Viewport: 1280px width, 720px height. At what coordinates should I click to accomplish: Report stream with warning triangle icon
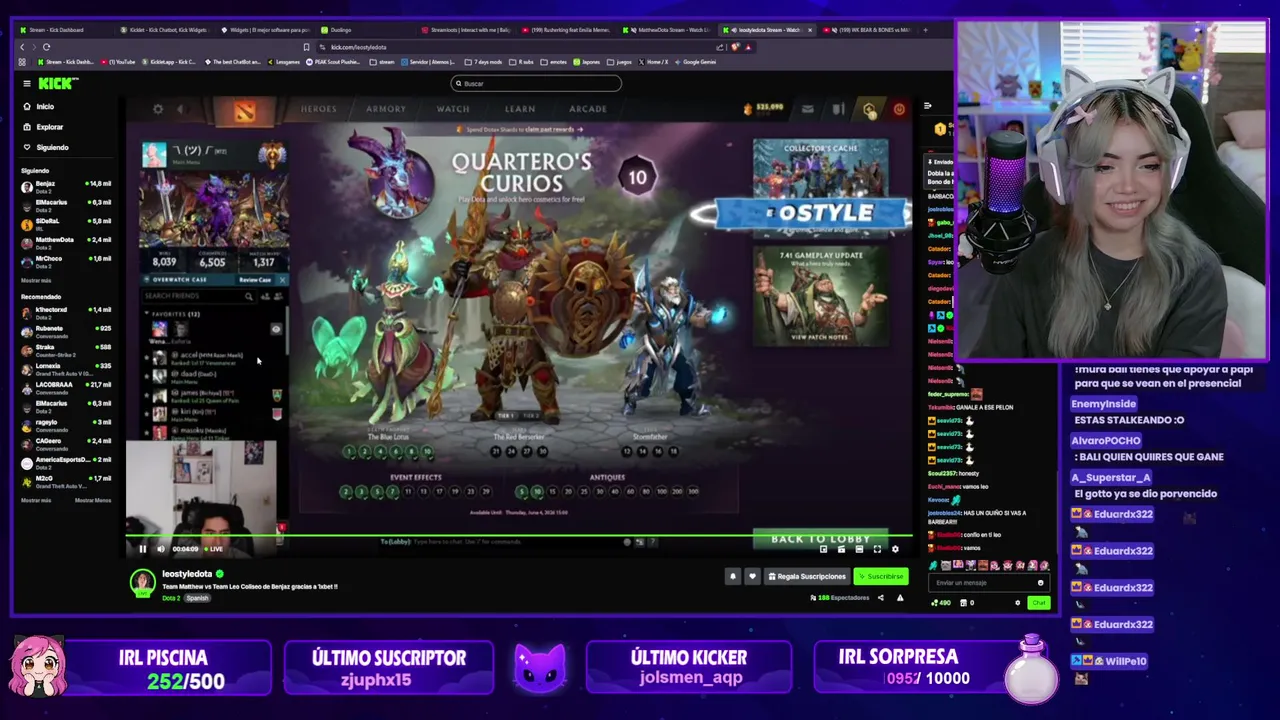click(900, 598)
